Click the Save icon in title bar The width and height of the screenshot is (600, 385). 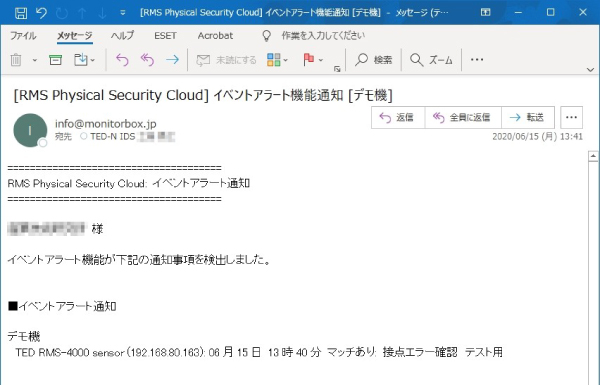(21, 13)
